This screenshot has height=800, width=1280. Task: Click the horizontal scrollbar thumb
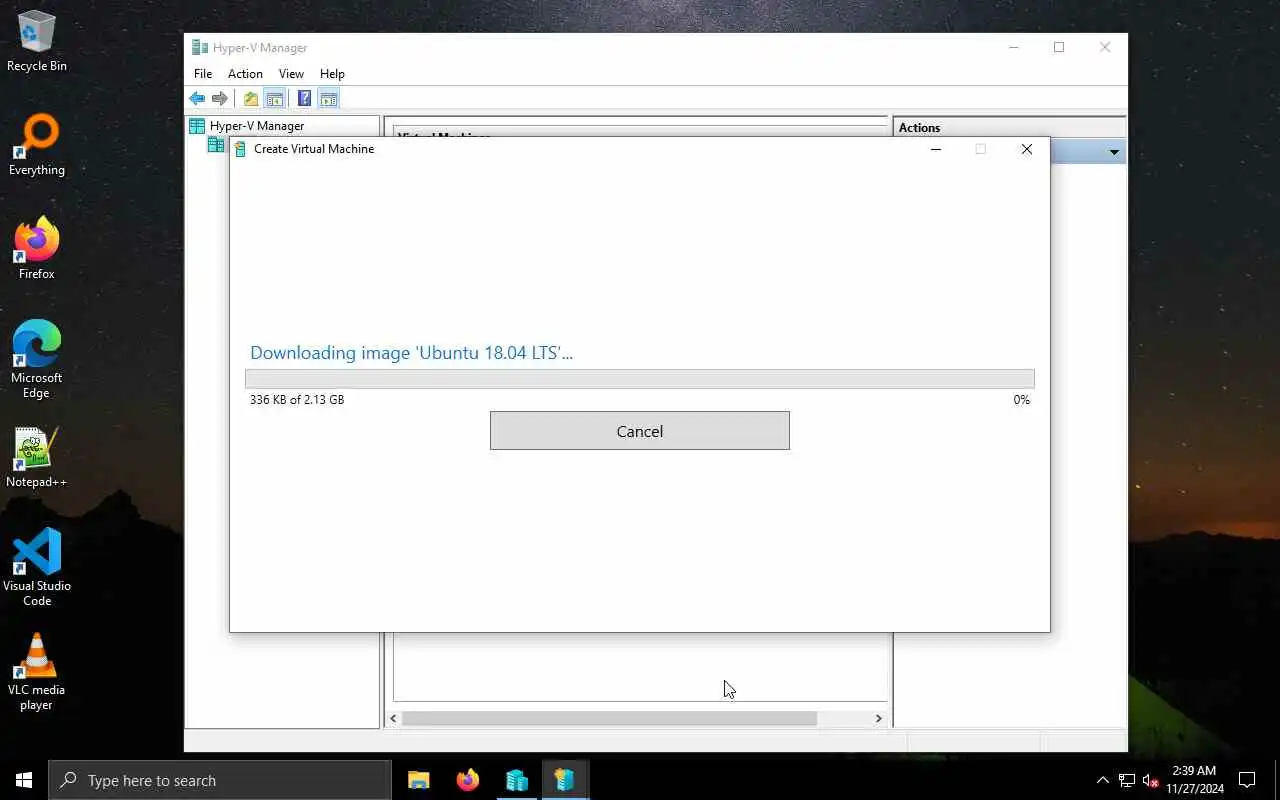tap(609, 718)
